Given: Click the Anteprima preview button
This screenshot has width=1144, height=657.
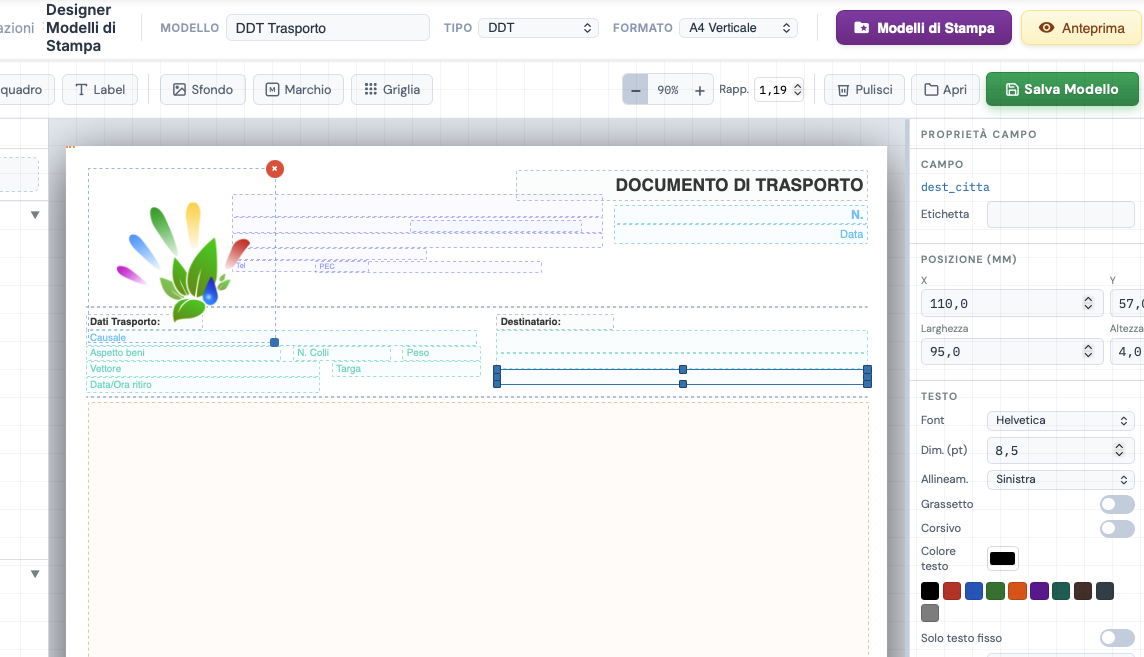Looking at the screenshot, I should tap(1081, 28).
